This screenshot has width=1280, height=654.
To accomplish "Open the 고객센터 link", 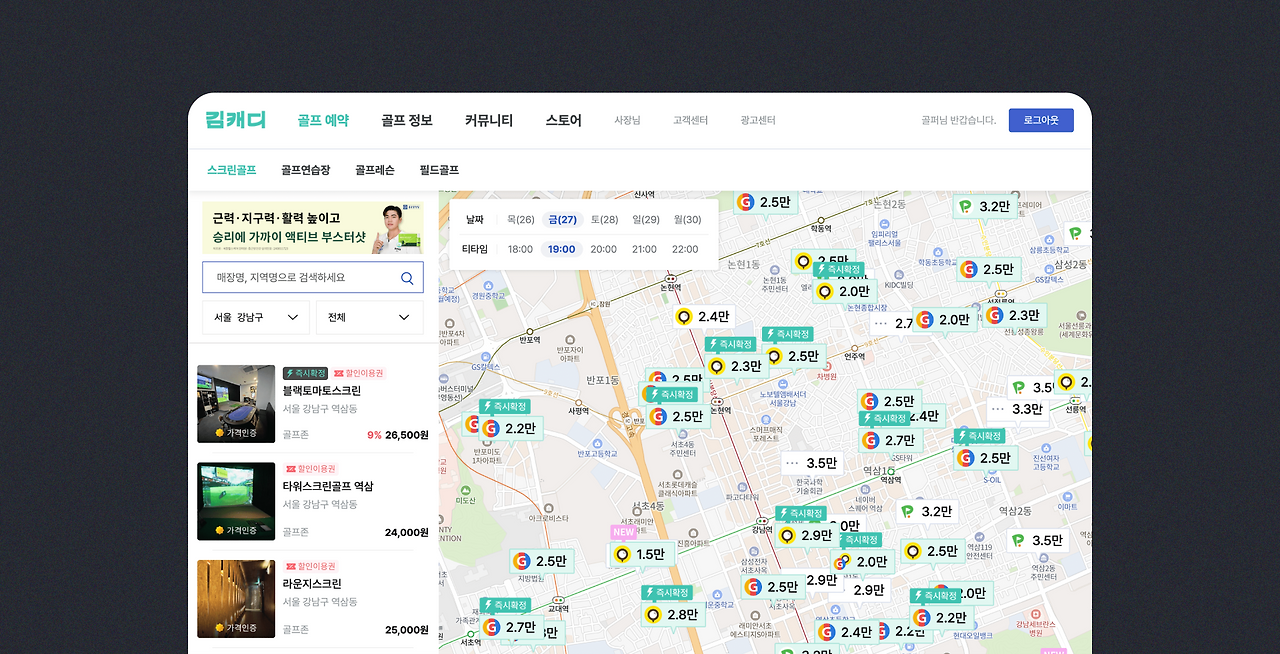I will [690, 120].
